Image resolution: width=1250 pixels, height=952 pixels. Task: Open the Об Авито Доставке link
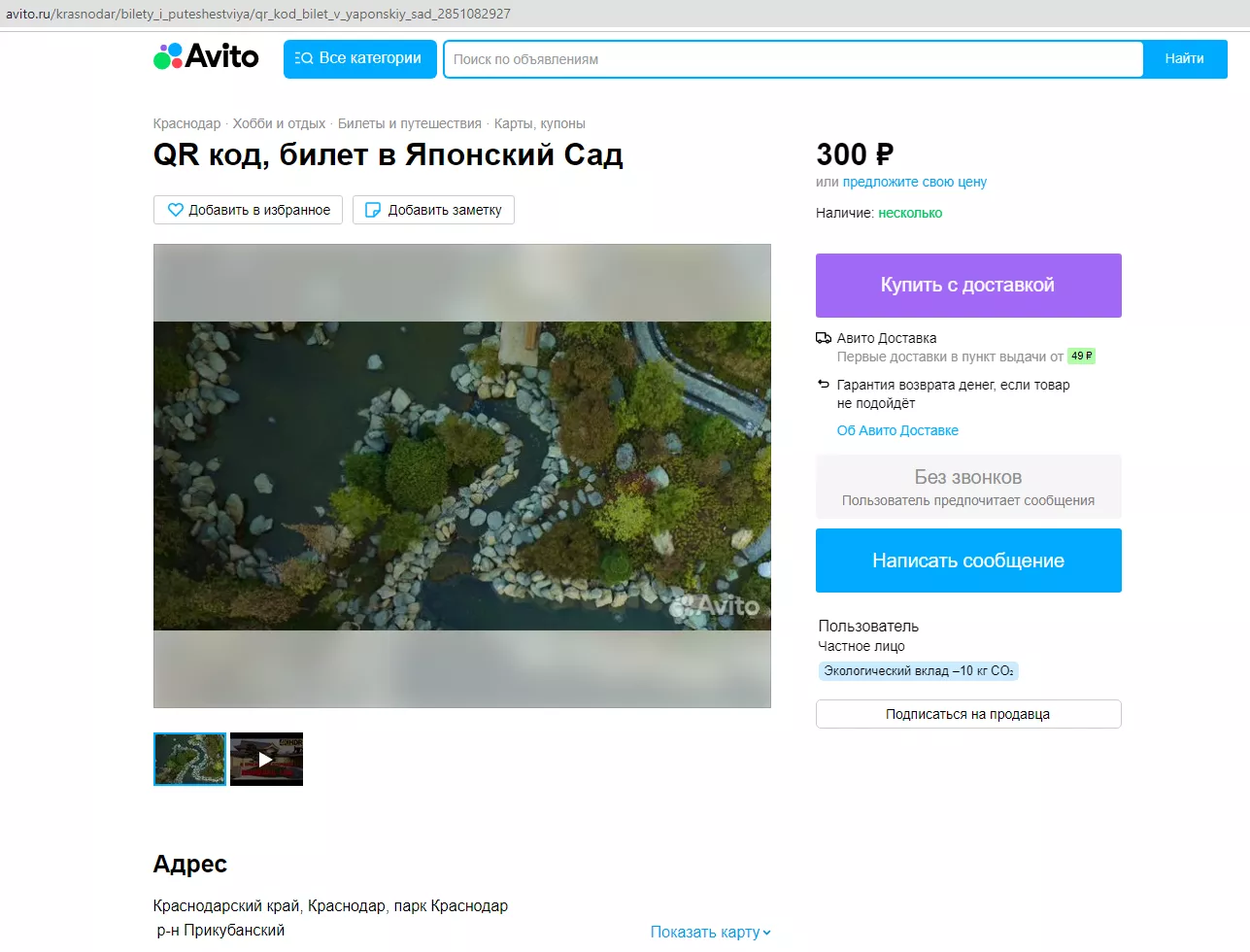coord(897,430)
